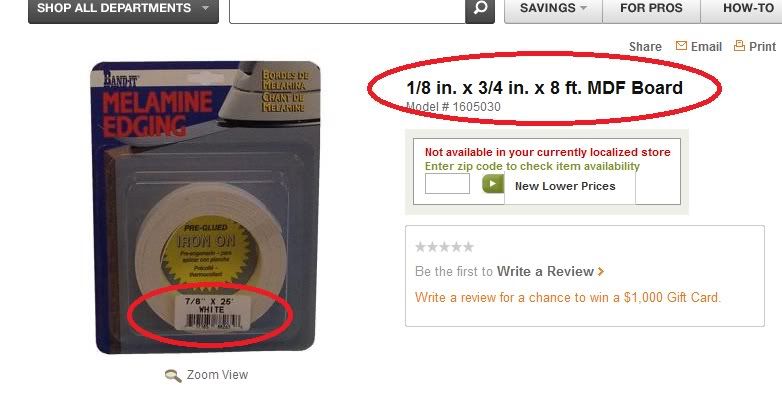
Task: Open the For Pros menu
Action: pos(651,9)
